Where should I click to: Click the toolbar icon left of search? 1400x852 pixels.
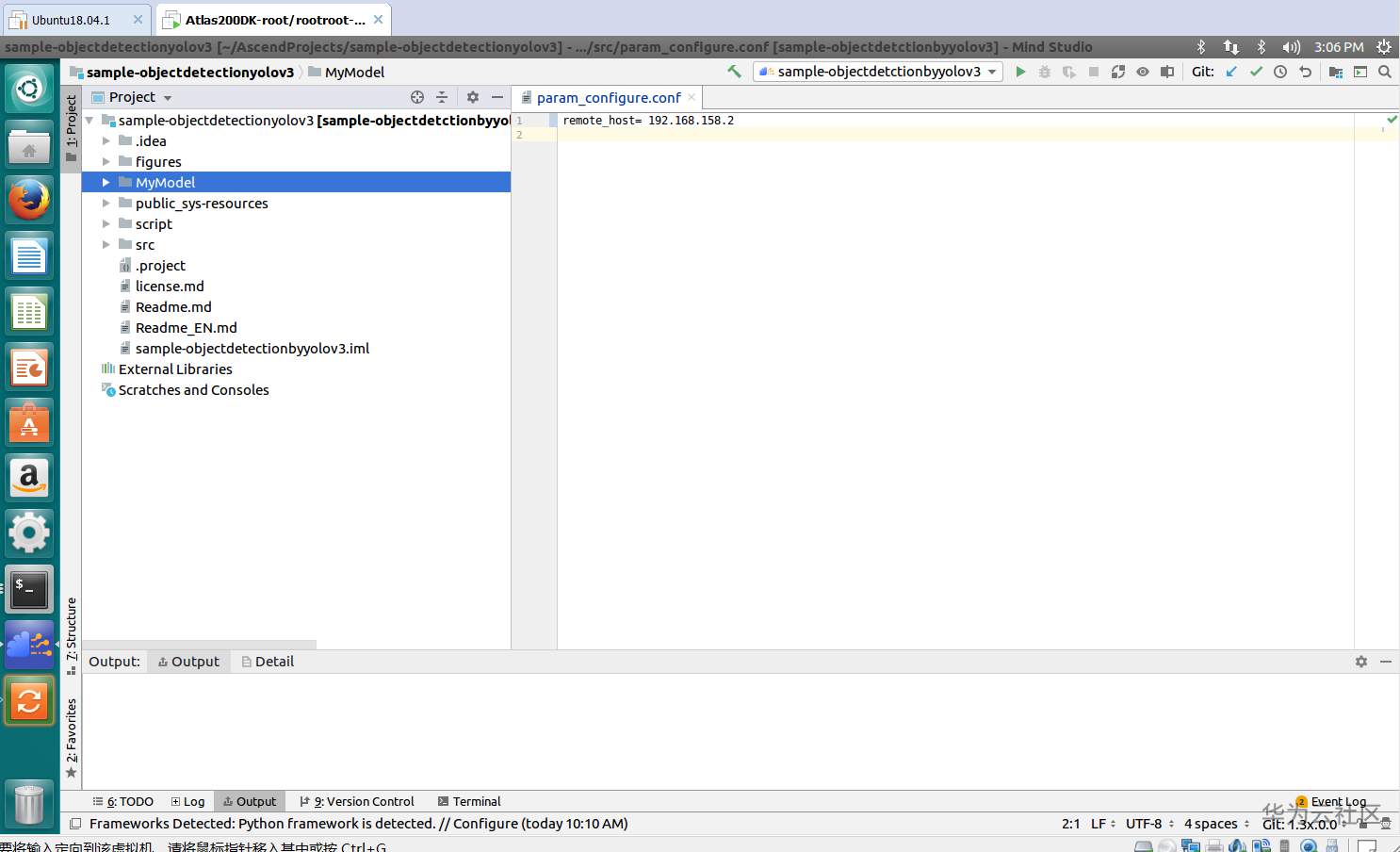pos(1360,72)
